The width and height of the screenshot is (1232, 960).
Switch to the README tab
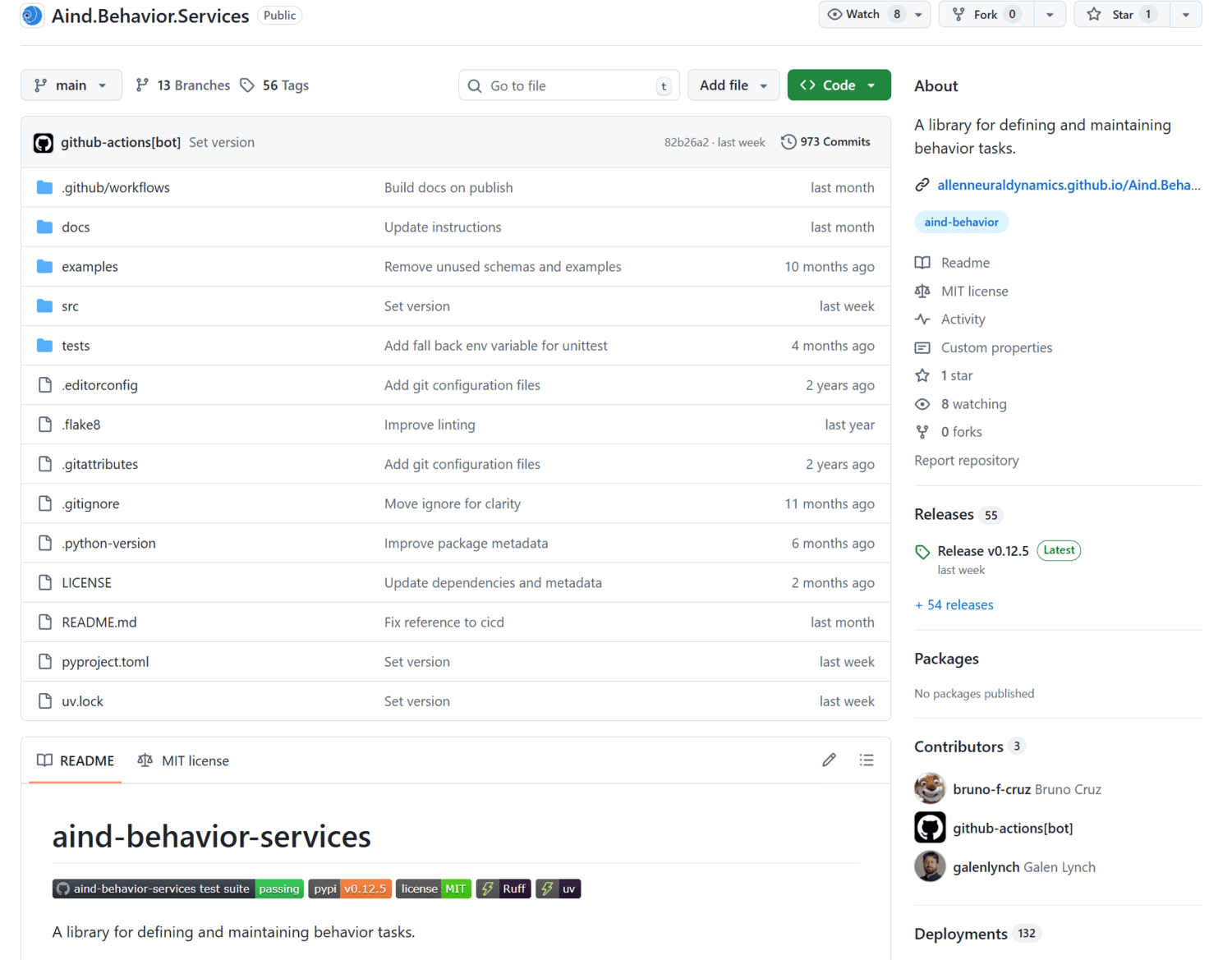pyautogui.click(x=76, y=760)
